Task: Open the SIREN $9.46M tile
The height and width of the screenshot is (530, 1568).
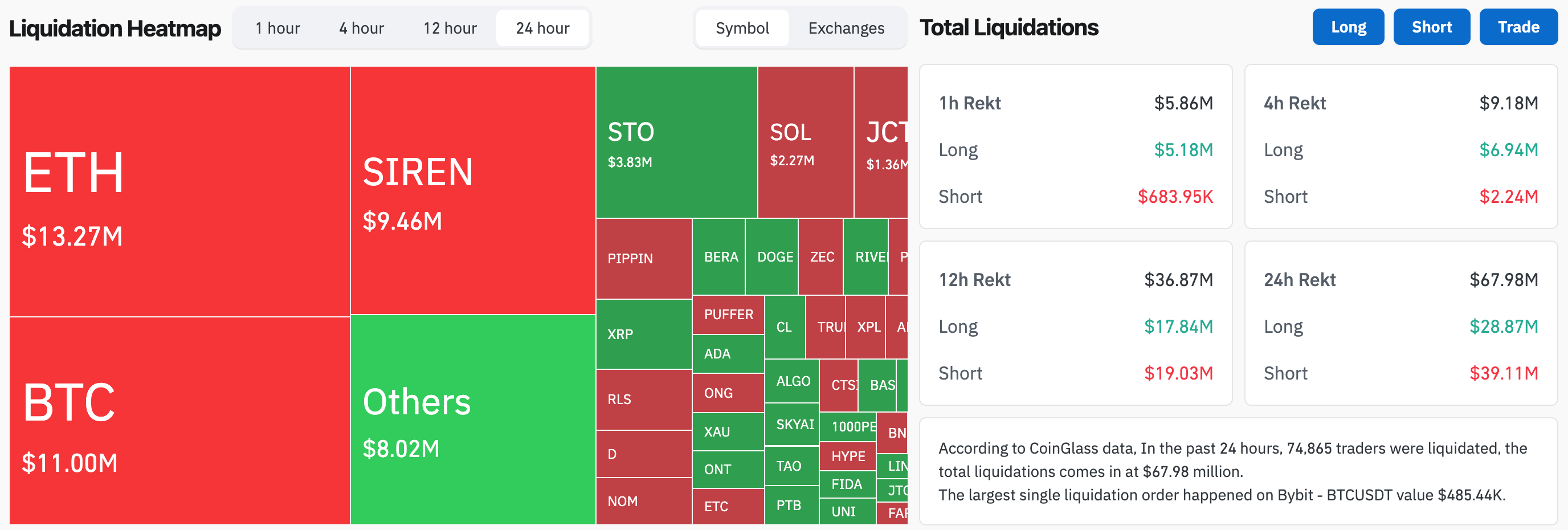Action: pyautogui.click(x=472, y=190)
